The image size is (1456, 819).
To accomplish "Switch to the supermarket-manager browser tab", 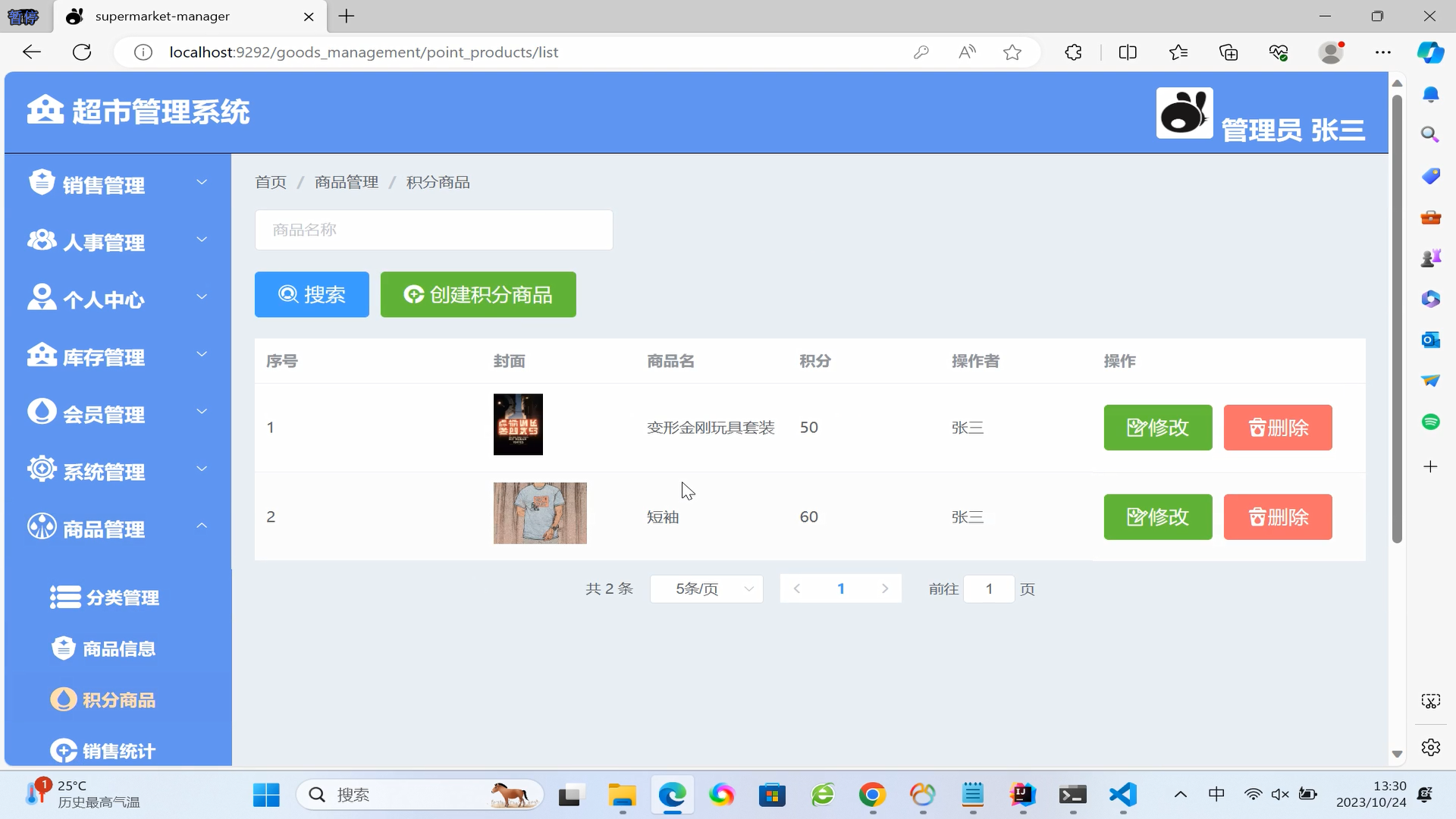I will pos(163,16).
